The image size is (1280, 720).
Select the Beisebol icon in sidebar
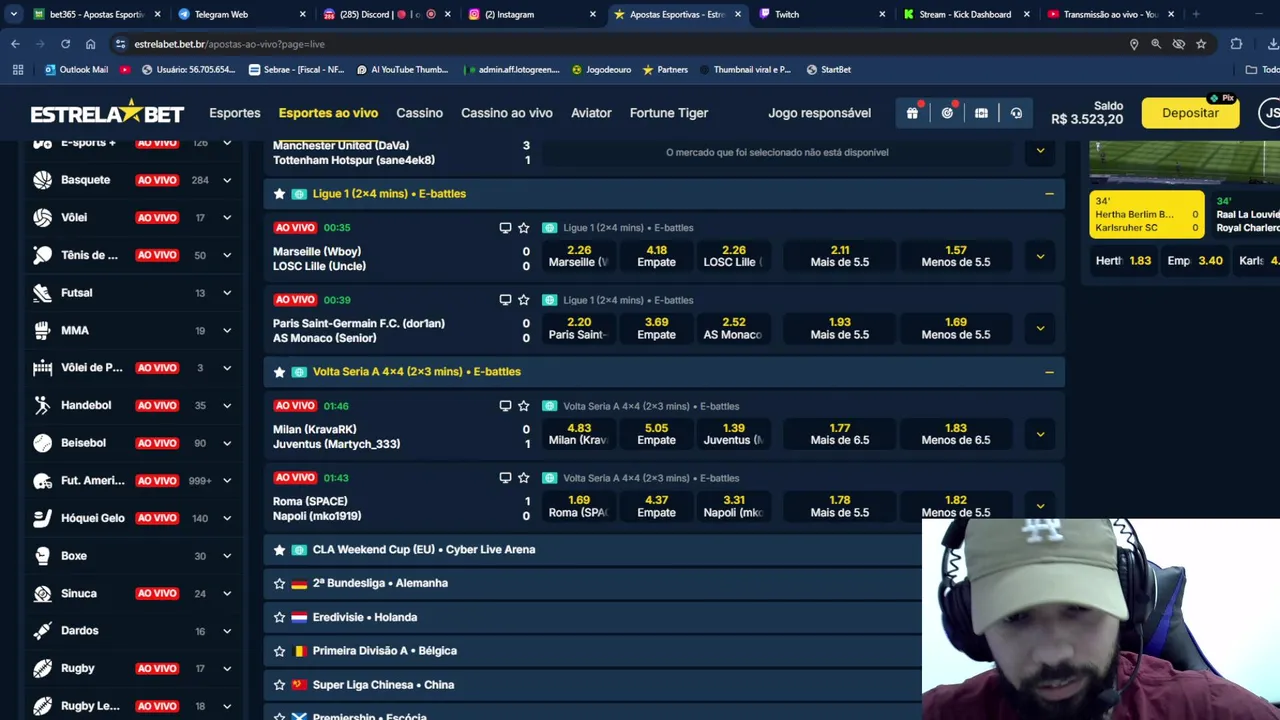point(42,443)
